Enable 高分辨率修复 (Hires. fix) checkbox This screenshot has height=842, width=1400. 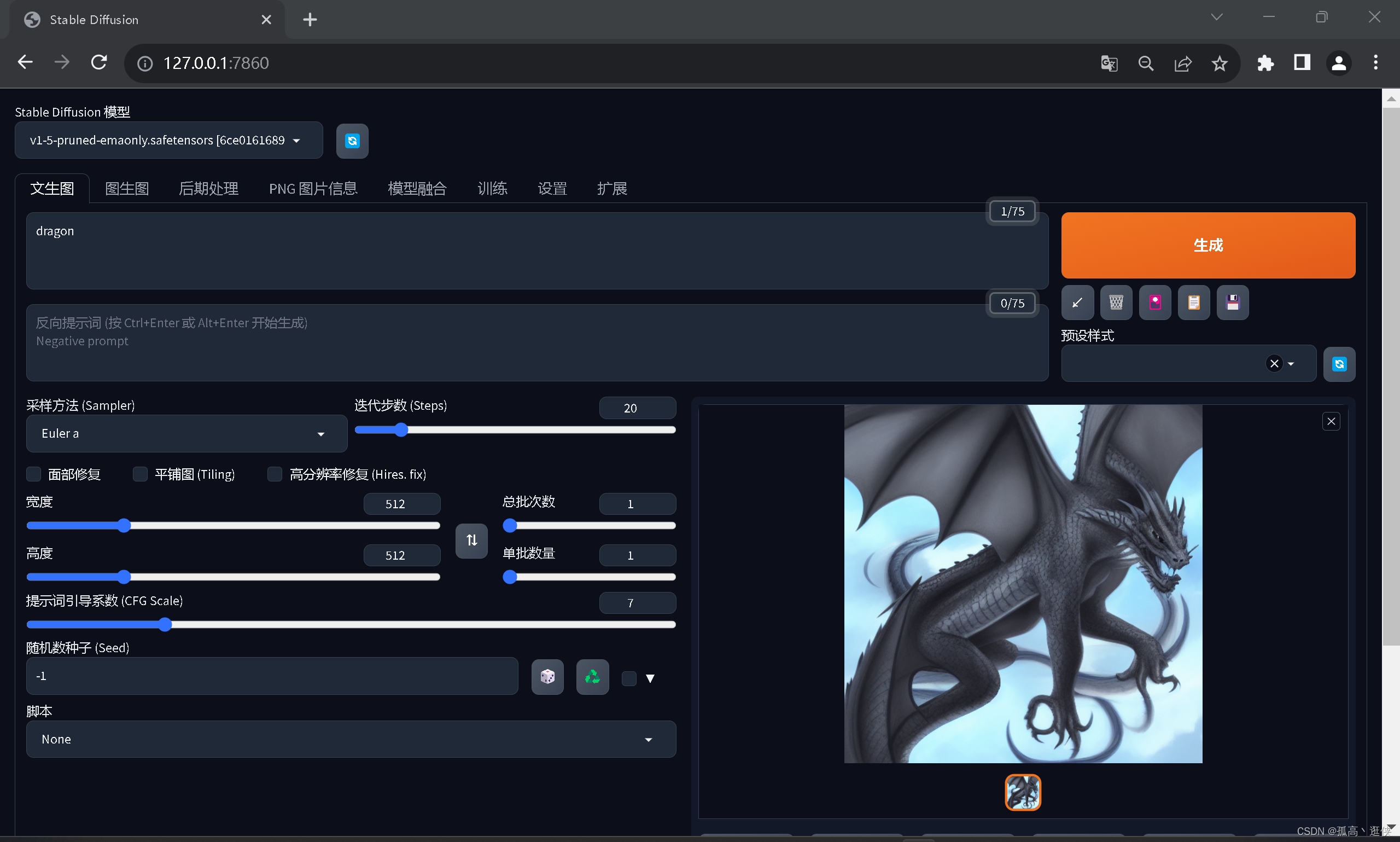click(275, 474)
